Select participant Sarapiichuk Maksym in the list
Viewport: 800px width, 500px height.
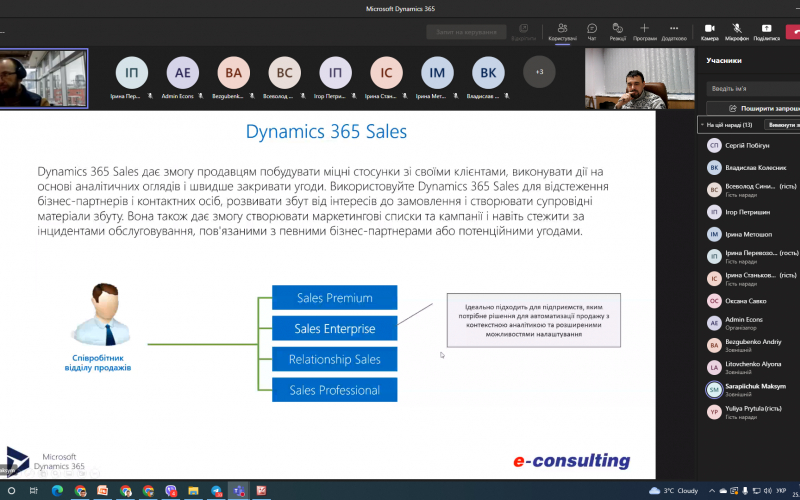click(x=753, y=390)
